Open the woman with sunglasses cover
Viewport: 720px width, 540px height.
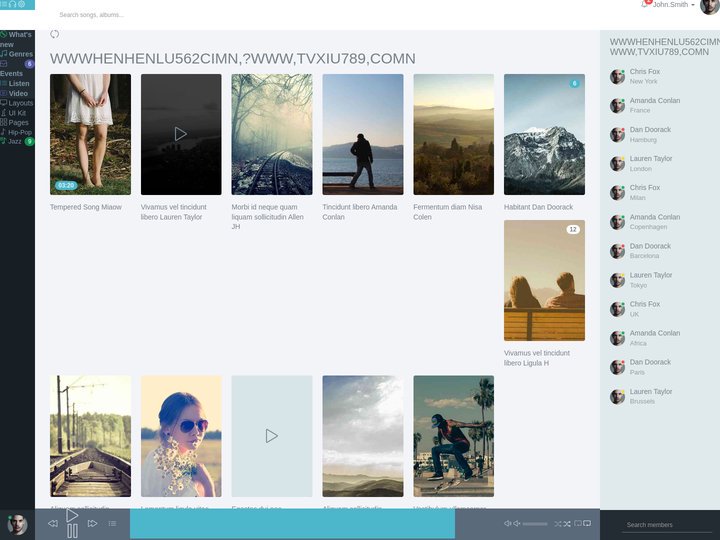click(181, 436)
